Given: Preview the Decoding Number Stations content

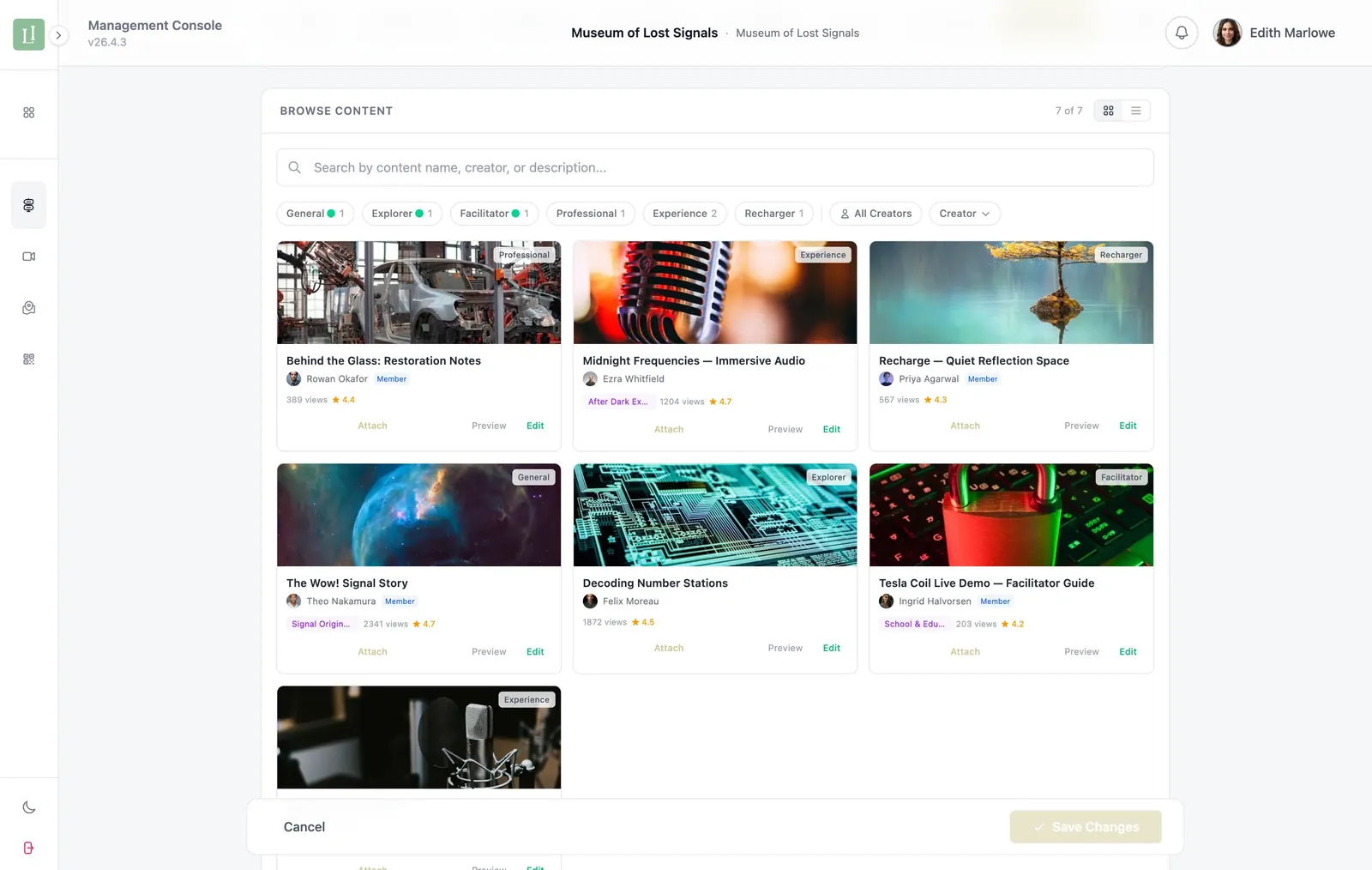Looking at the screenshot, I should point(785,648).
